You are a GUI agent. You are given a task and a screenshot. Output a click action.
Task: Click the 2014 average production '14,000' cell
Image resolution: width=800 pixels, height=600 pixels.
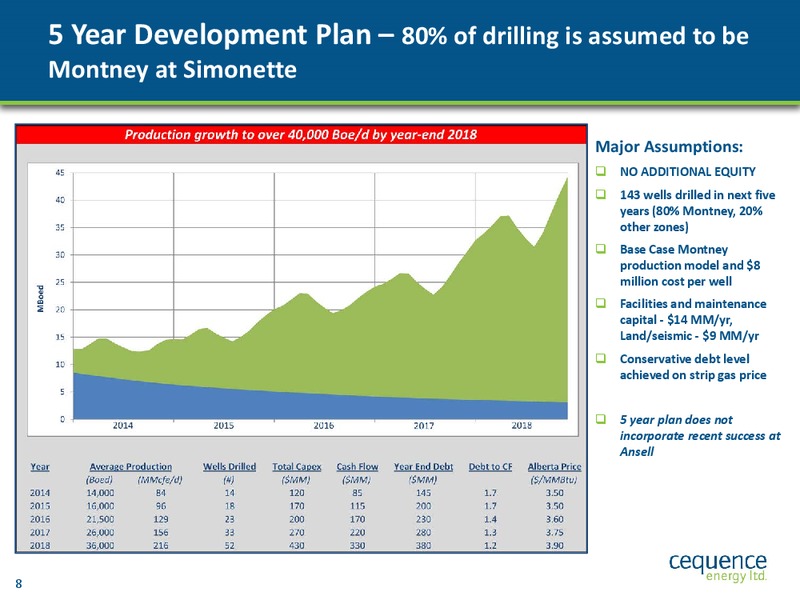pos(100,493)
